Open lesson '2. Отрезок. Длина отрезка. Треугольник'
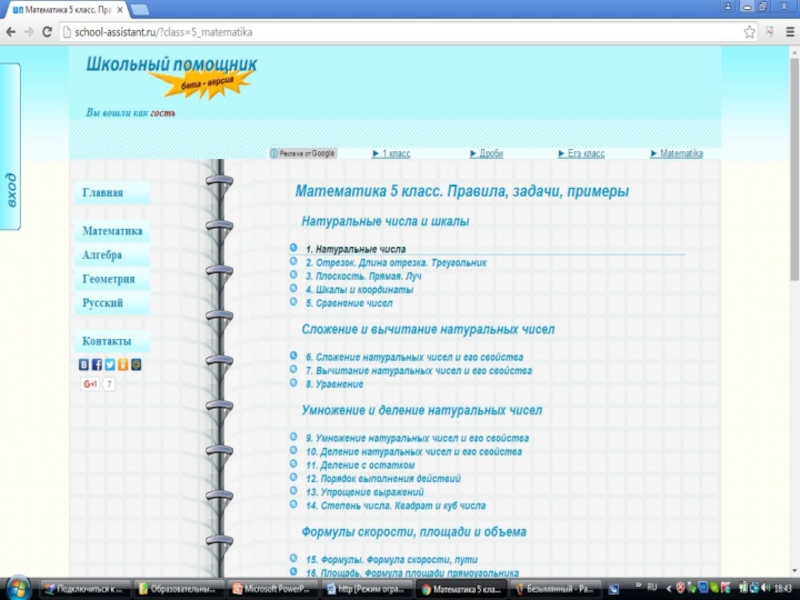 (x=396, y=263)
